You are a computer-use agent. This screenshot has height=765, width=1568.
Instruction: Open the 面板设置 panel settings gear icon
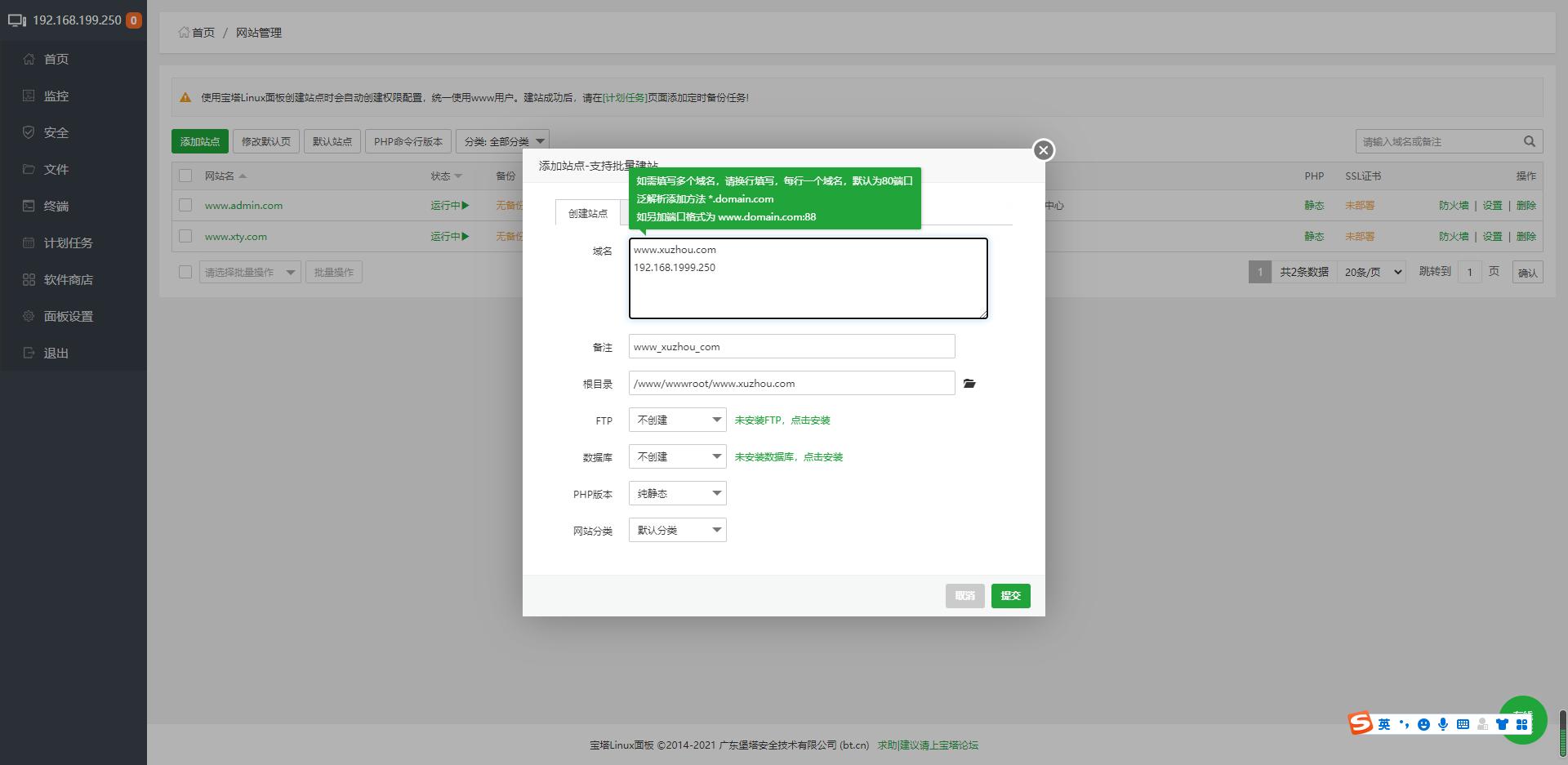point(29,316)
